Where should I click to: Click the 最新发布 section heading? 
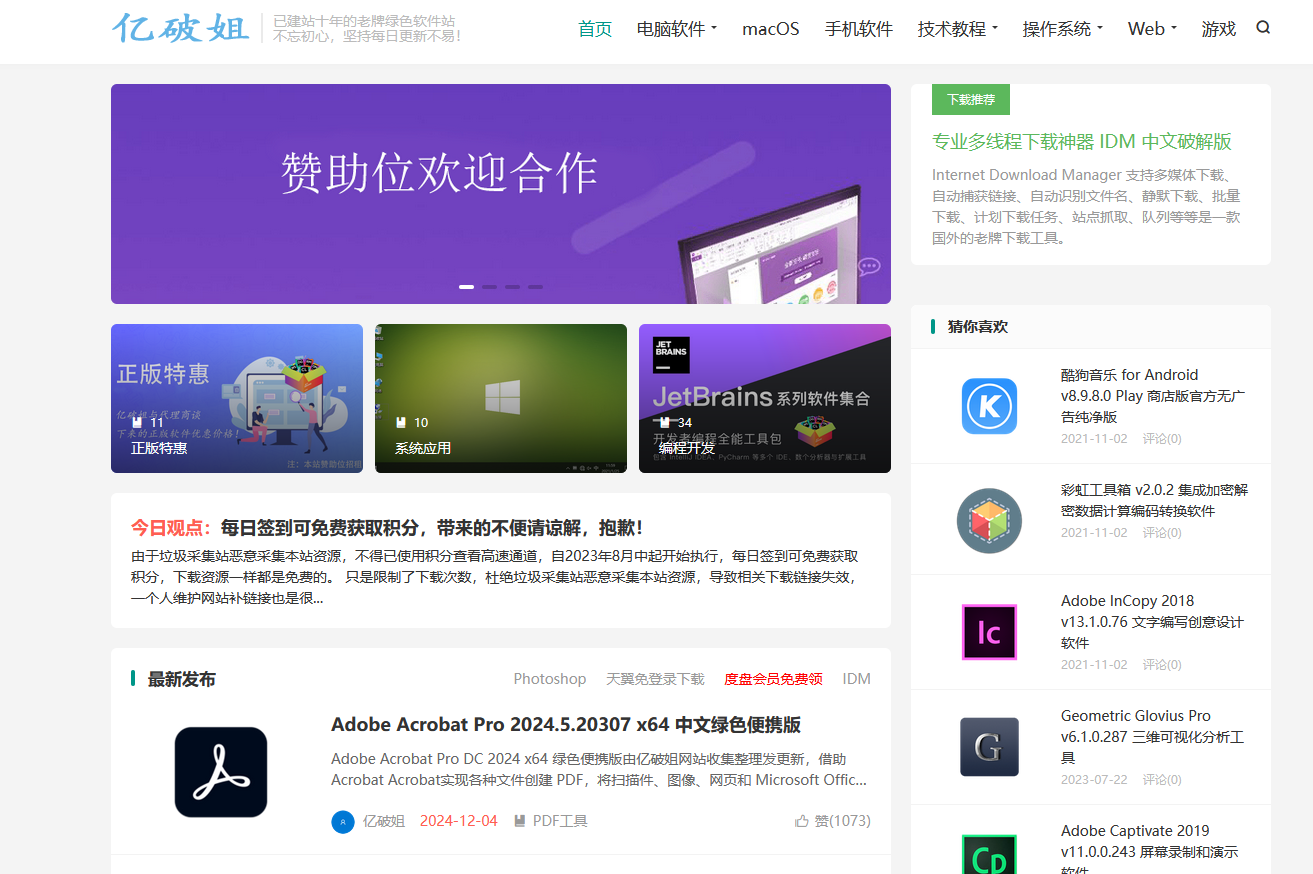[x=181, y=679]
